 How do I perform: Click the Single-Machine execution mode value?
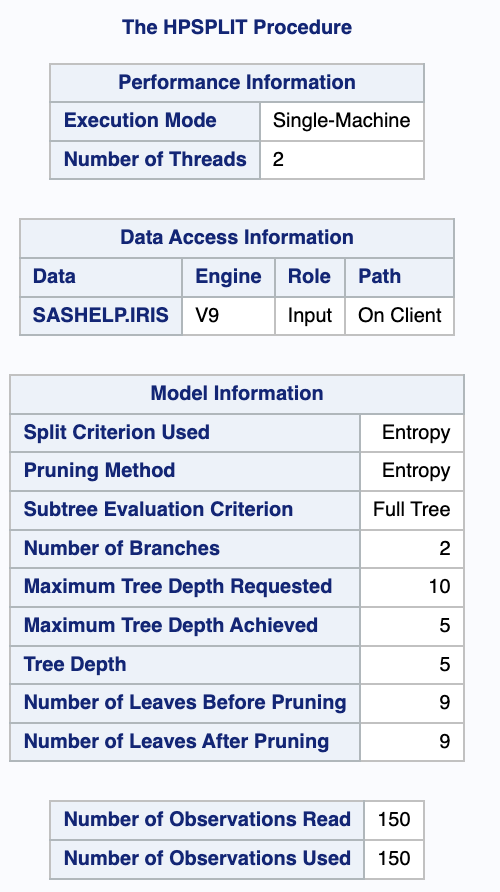[342, 121]
